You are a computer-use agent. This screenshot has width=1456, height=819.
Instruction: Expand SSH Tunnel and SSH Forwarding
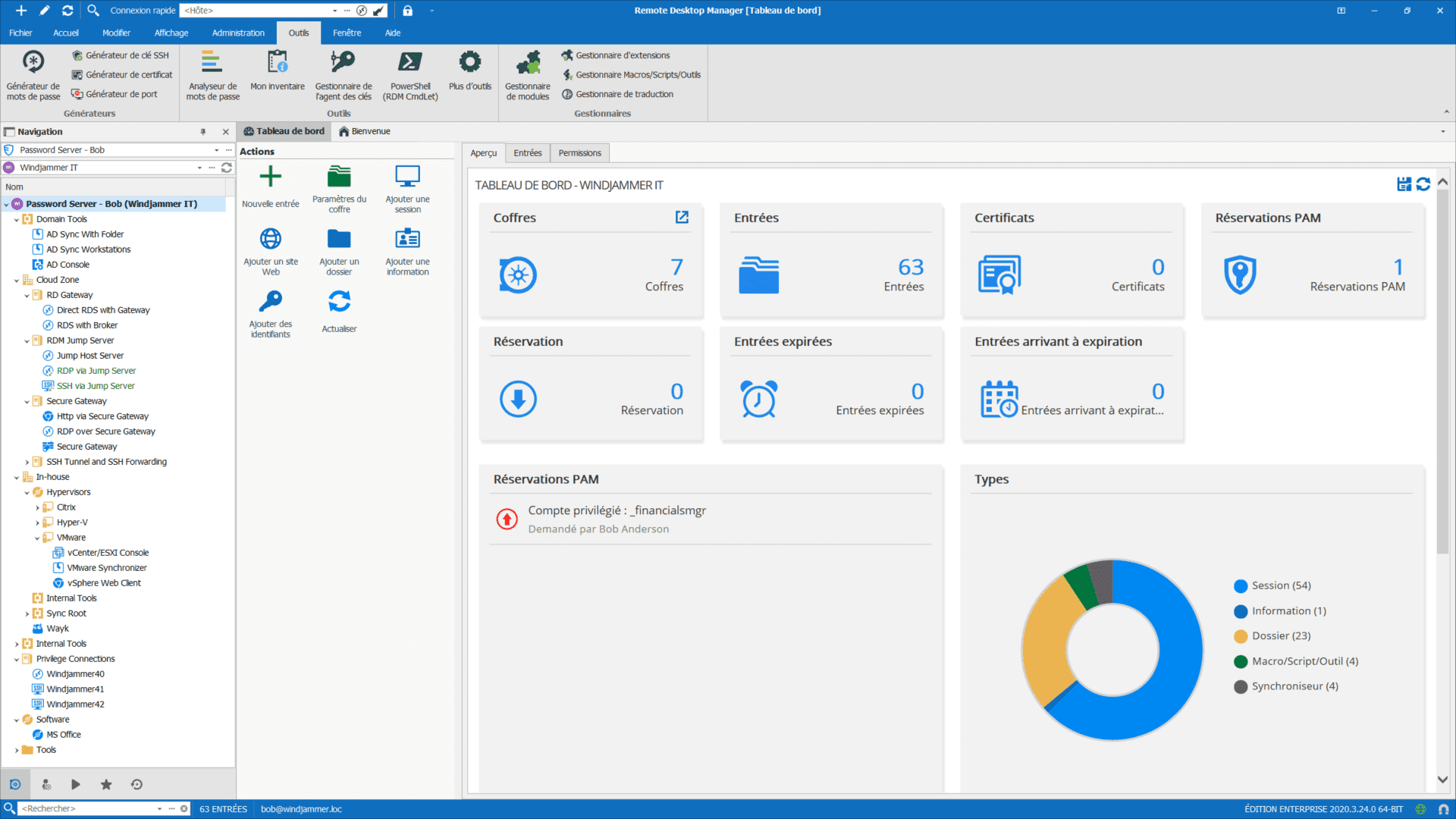point(27,462)
